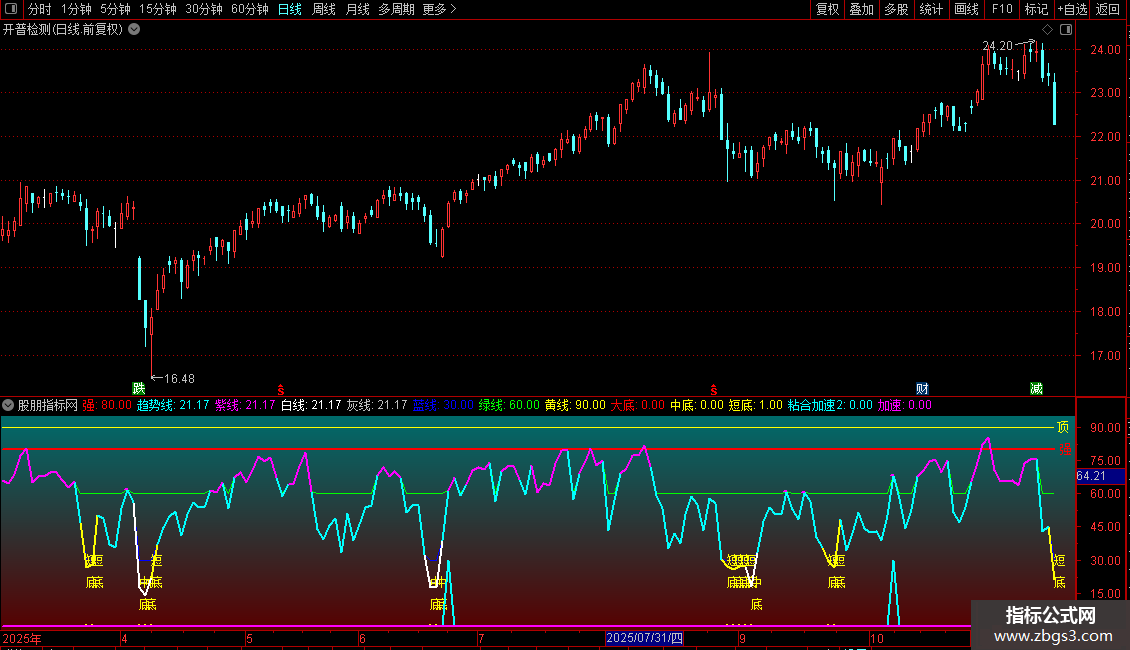The height and width of the screenshot is (650, 1130).
Task: Toggle the left sidebar panel icon
Action: tap(11, 9)
